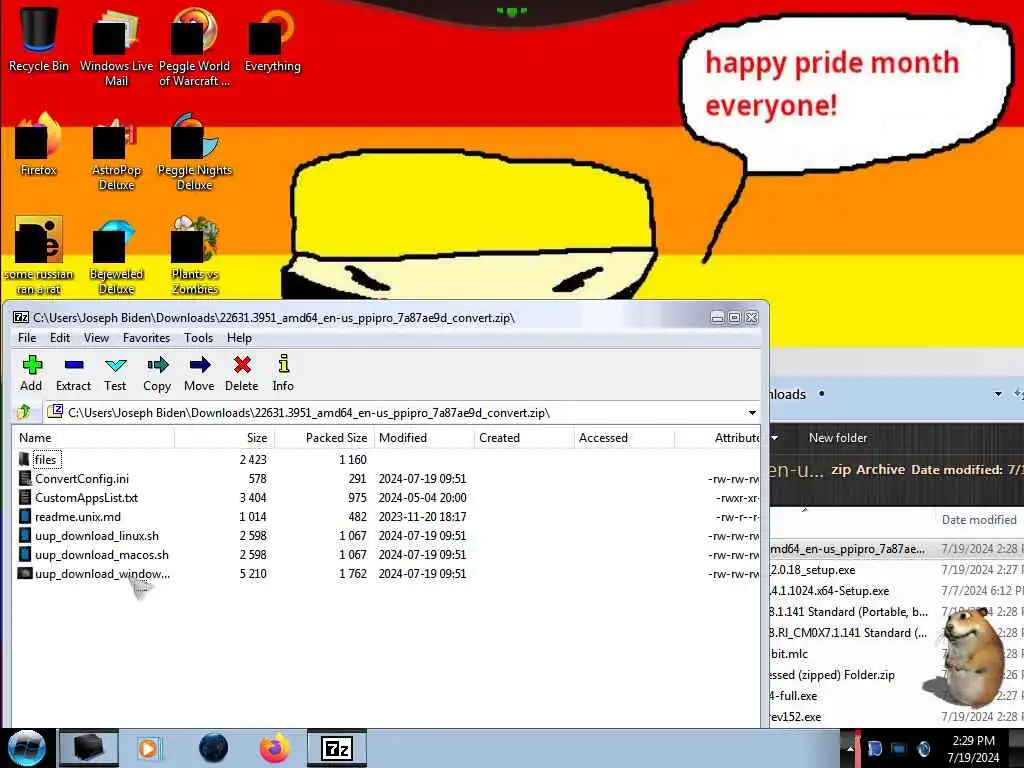Screen dimensions: 1024x768
Task: Sort by the Size column header
Action: pos(225,438)
